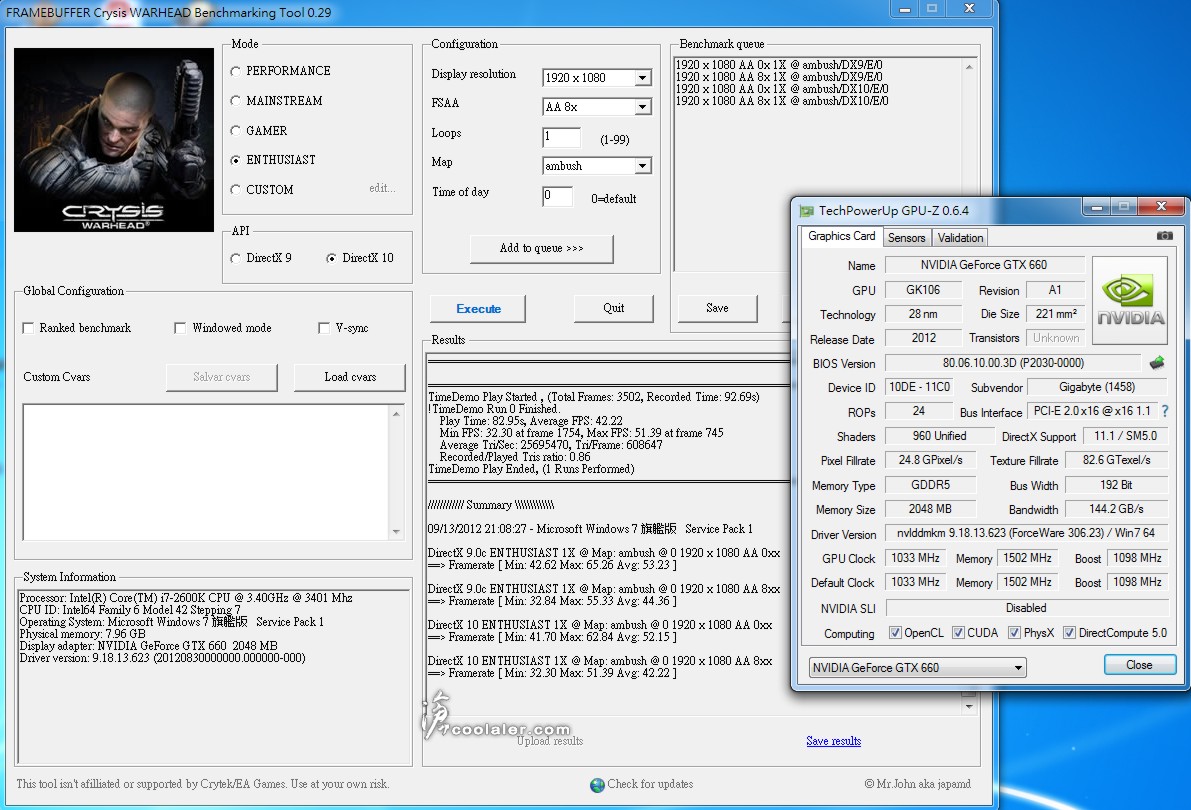The width and height of the screenshot is (1191, 810).
Task: Click the Results panel scrollbar down arrow
Action: (x=968, y=707)
